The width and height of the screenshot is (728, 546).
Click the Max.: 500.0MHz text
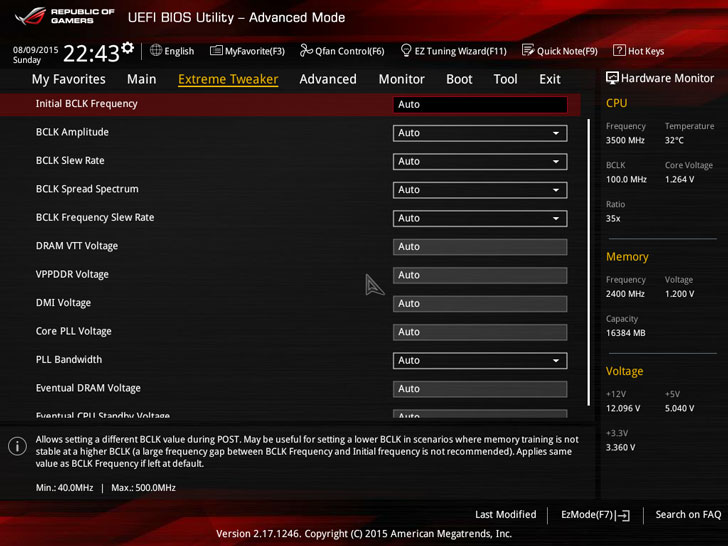(x=143, y=488)
